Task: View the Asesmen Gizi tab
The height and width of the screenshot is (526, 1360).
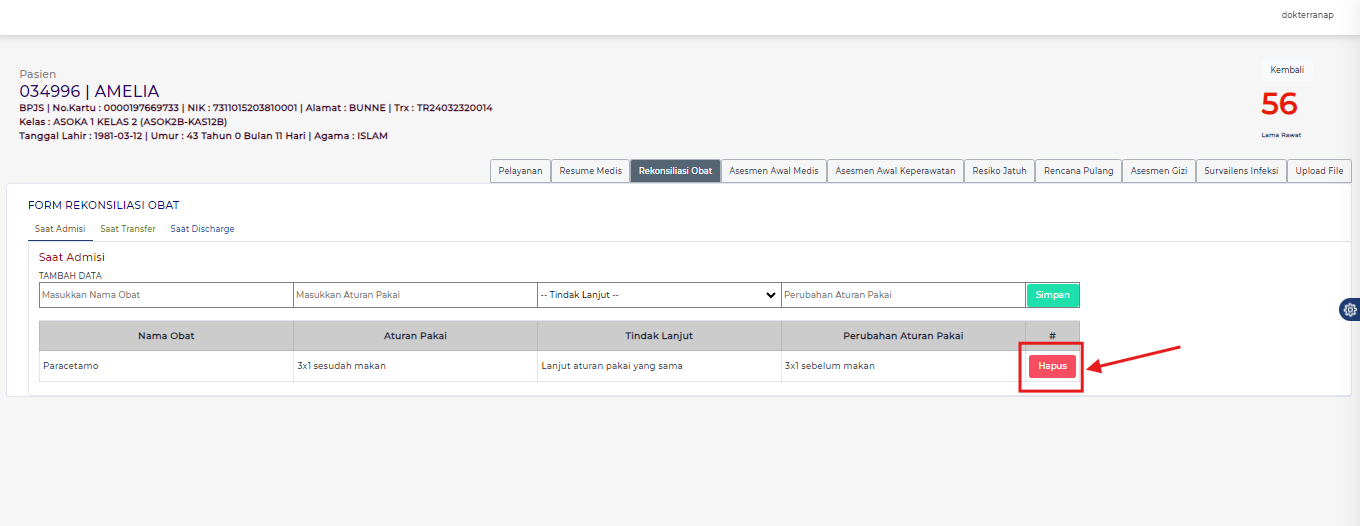Action: (x=1158, y=171)
